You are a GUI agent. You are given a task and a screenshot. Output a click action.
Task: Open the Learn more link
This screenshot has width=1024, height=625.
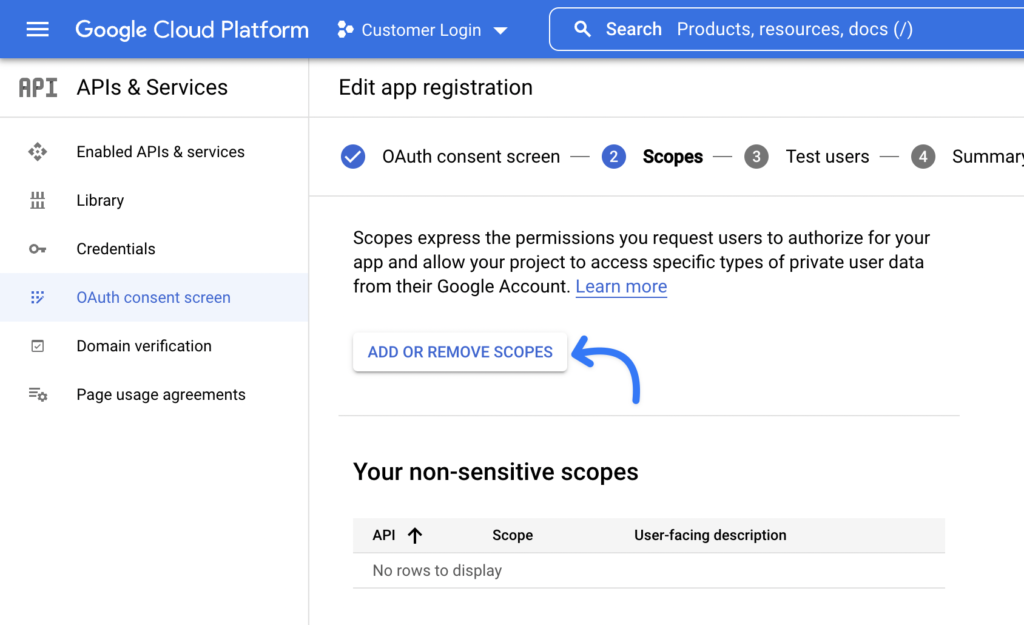(x=621, y=286)
